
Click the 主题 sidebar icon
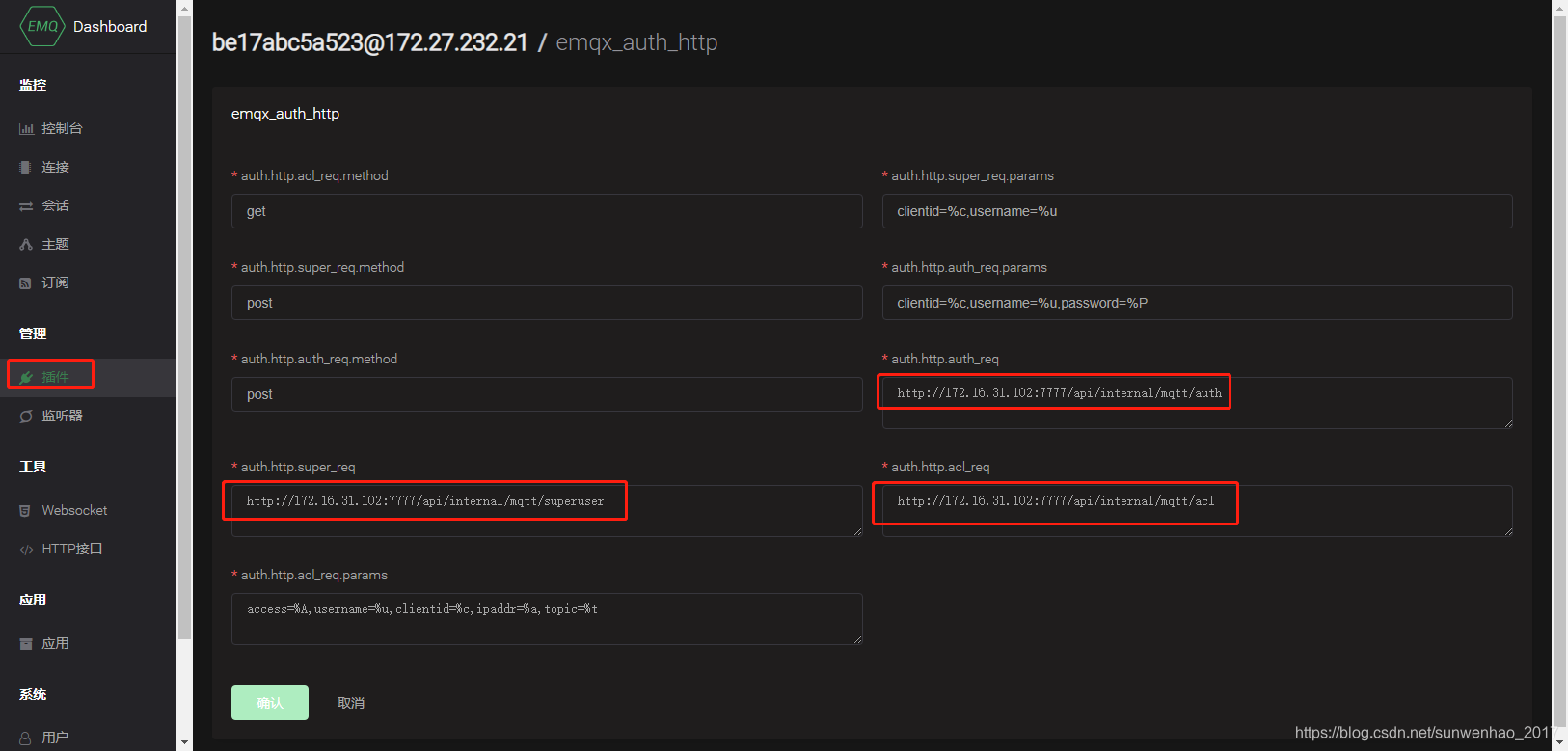coord(26,245)
